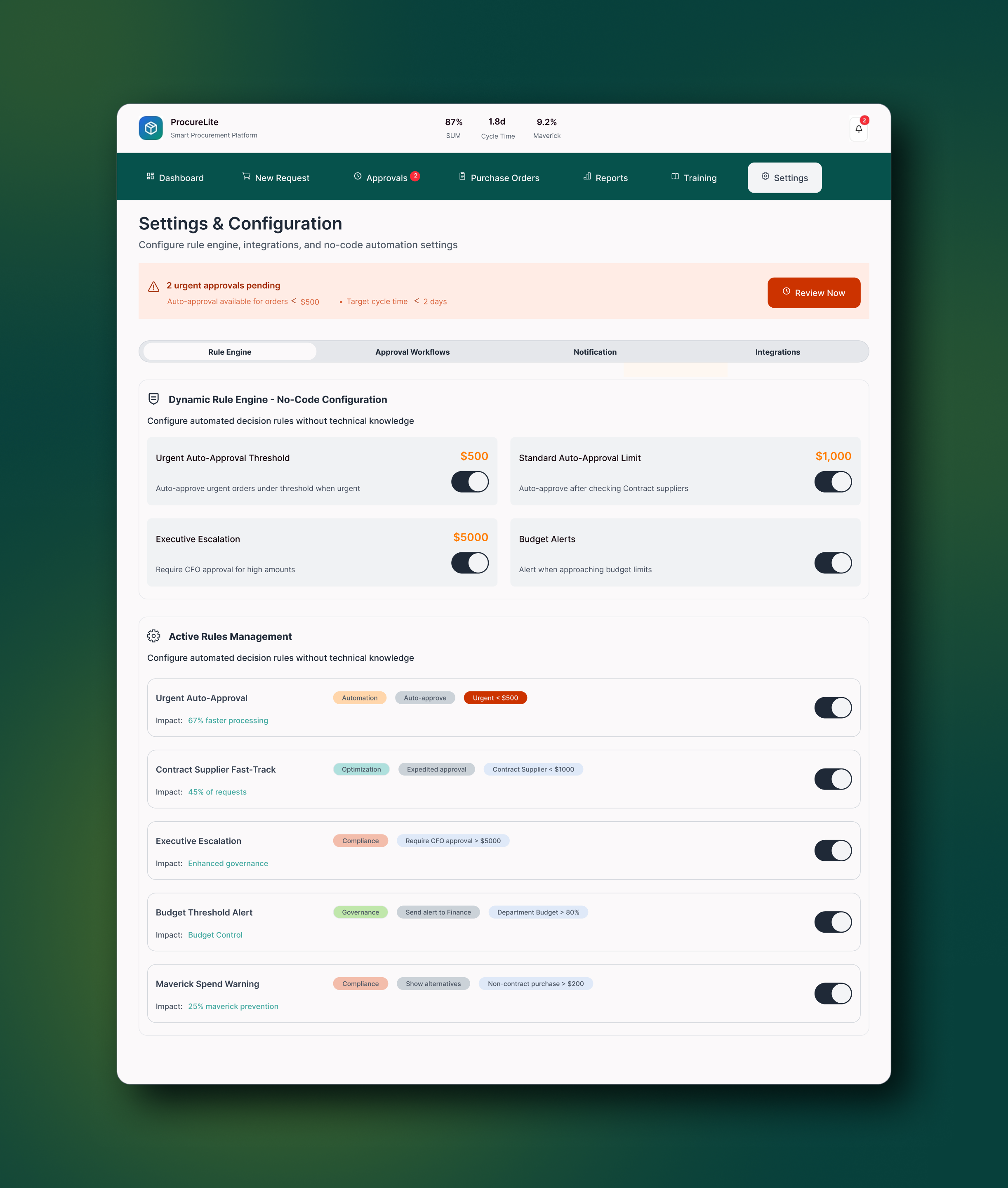The height and width of the screenshot is (1188, 1008).
Task: Open Settings in the navigation bar
Action: pyautogui.click(x=784, y=178)
